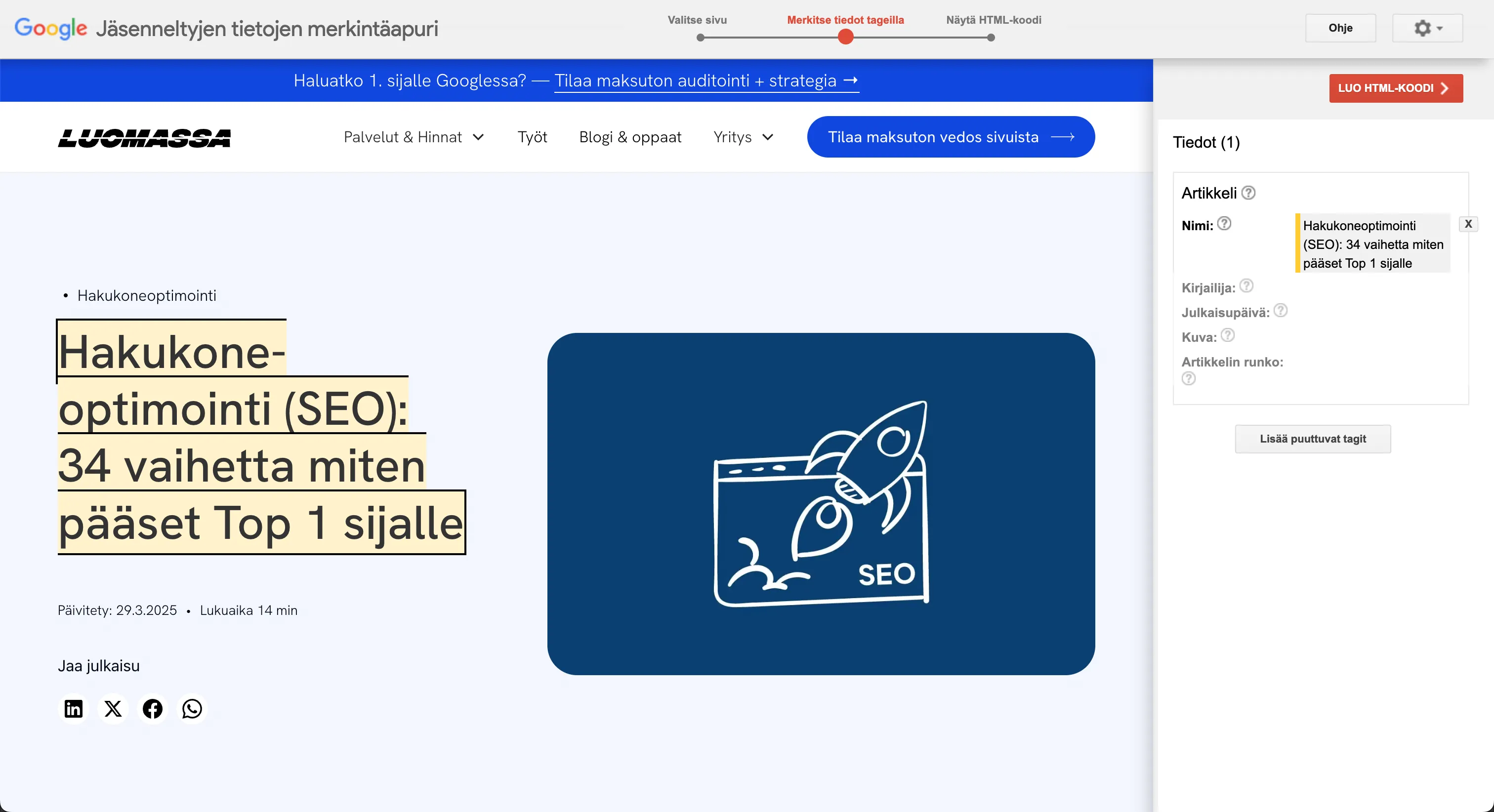Open the settings gear menu
The image size is (1494, 812).
point(1427,28)
